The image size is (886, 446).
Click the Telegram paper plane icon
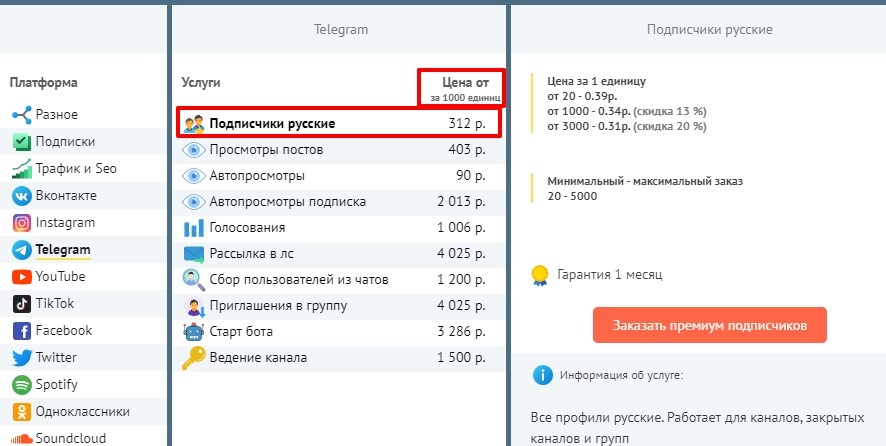coord(21,250)
